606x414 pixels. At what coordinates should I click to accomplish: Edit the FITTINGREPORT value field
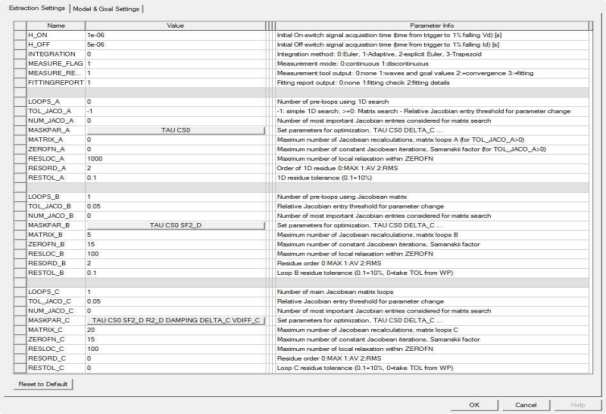(175, 83)
